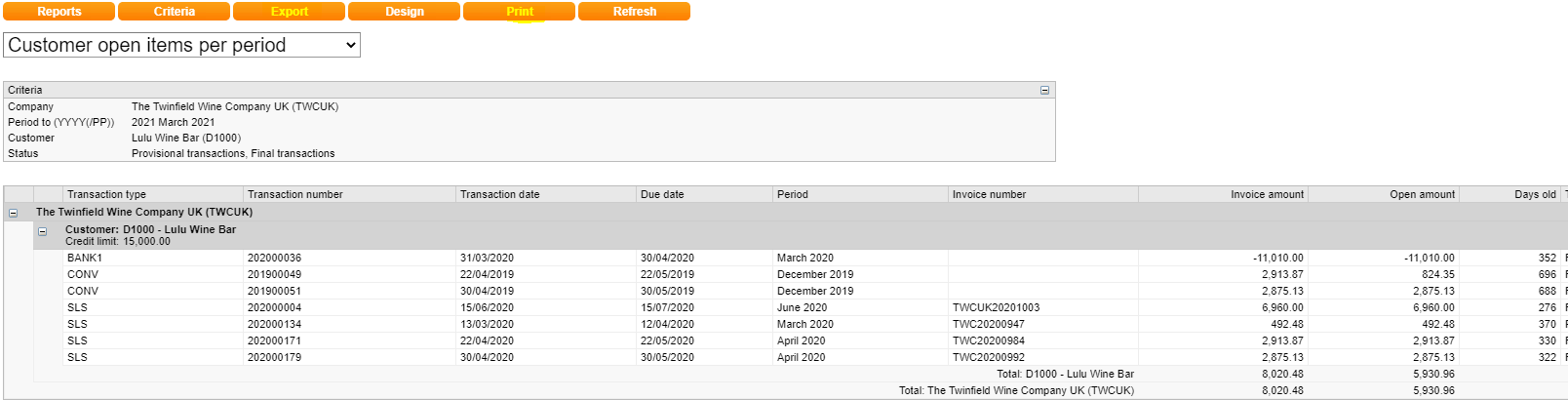Click transaction number 202000179
The width and height of the screenshot is (1568, 400).
coord(274,357)
